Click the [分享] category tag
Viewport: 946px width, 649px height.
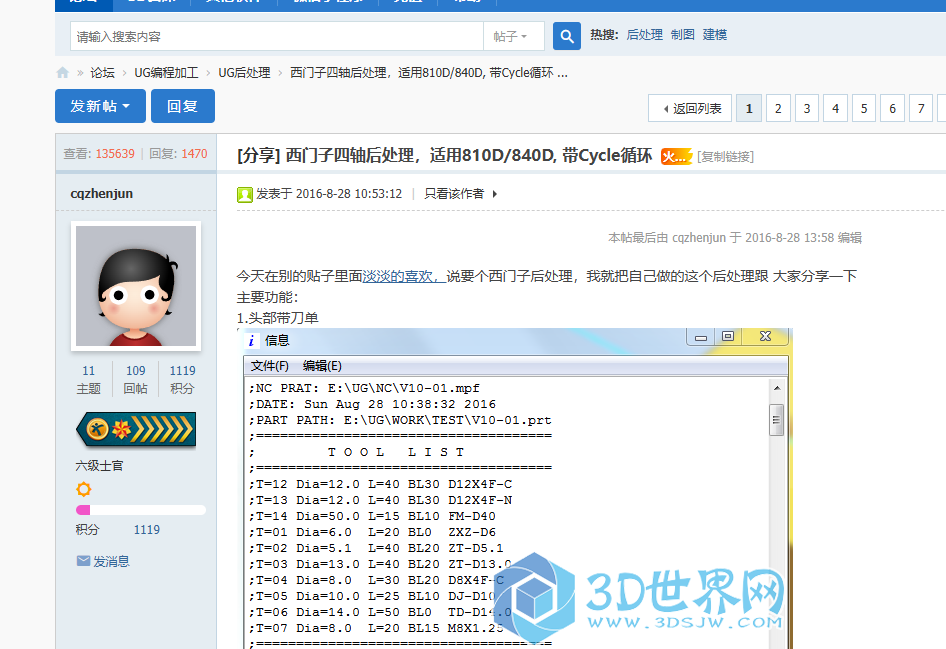click(x=258, y=156)
